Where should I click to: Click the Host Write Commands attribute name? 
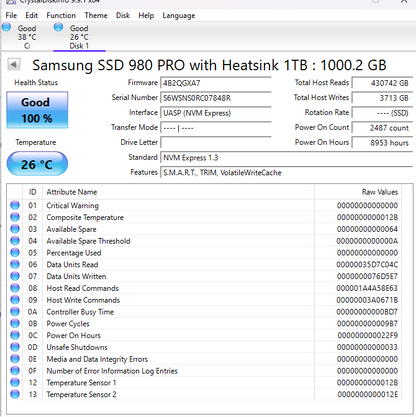click(83, 300)
